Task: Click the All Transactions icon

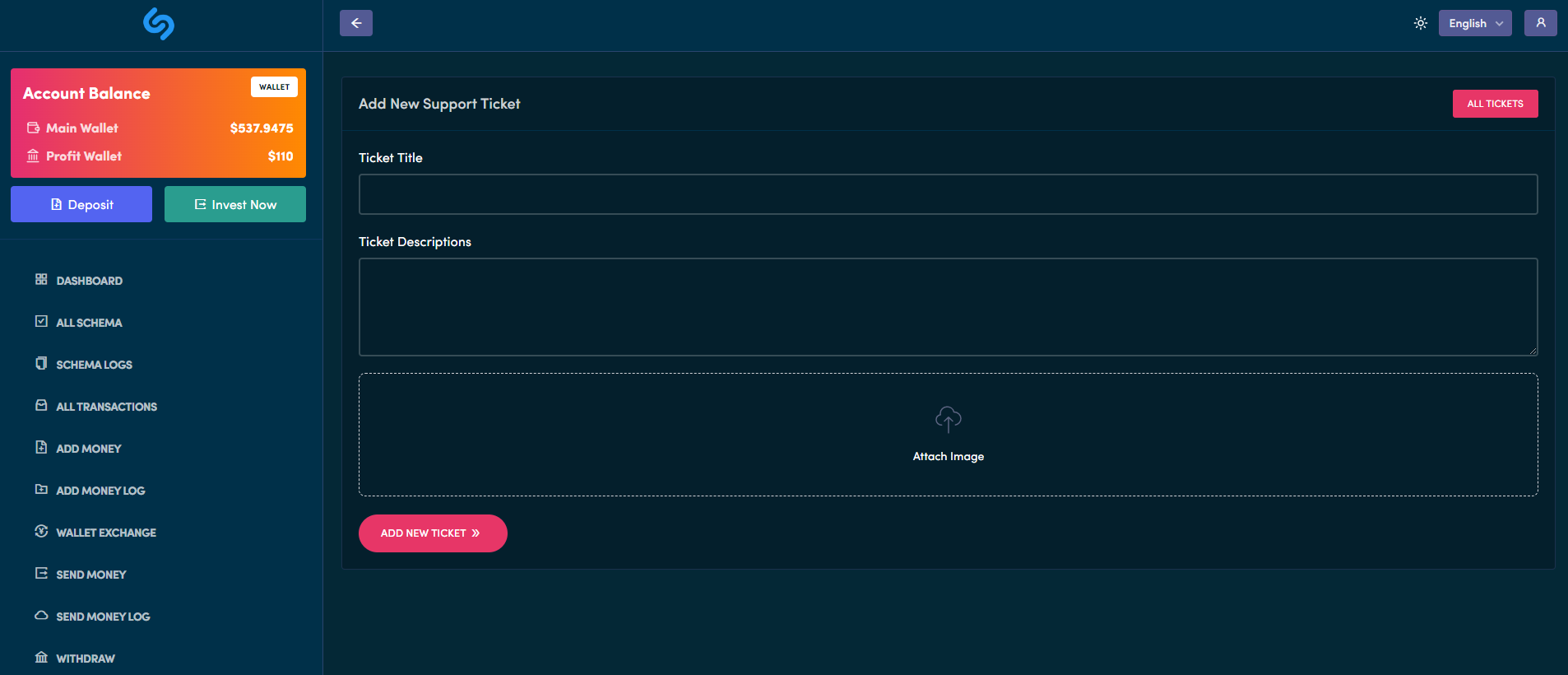Action: point(41,405)
